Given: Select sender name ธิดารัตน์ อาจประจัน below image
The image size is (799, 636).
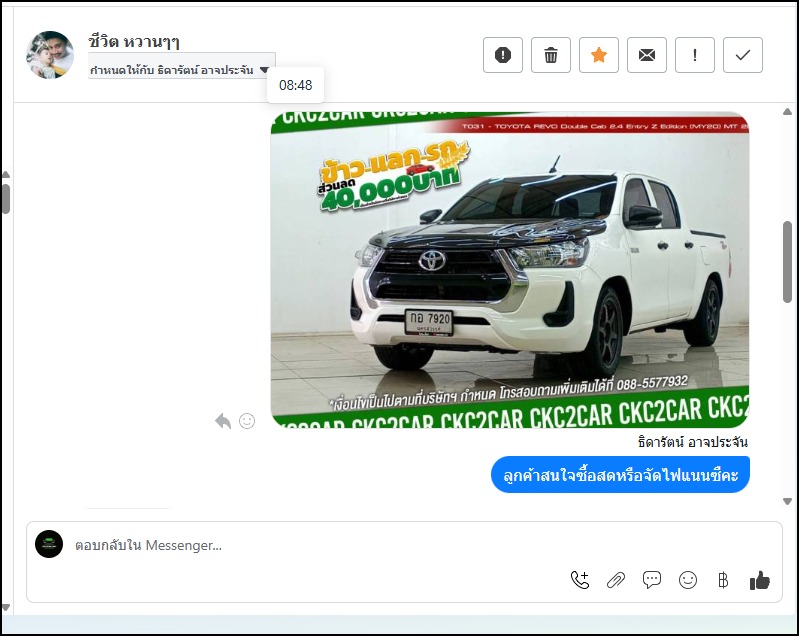Looking at the screenshot, I should pyautogui.click(x=693, y=442).
